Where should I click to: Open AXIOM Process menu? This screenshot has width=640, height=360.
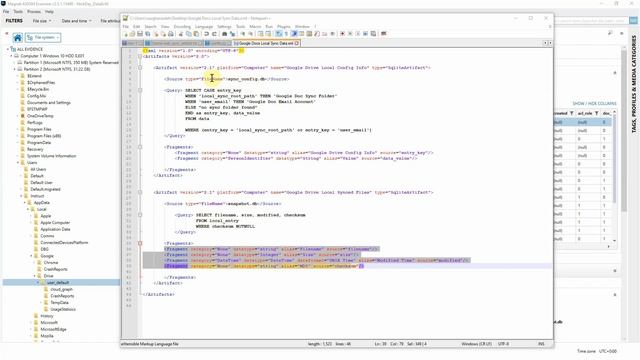point(34,11)
